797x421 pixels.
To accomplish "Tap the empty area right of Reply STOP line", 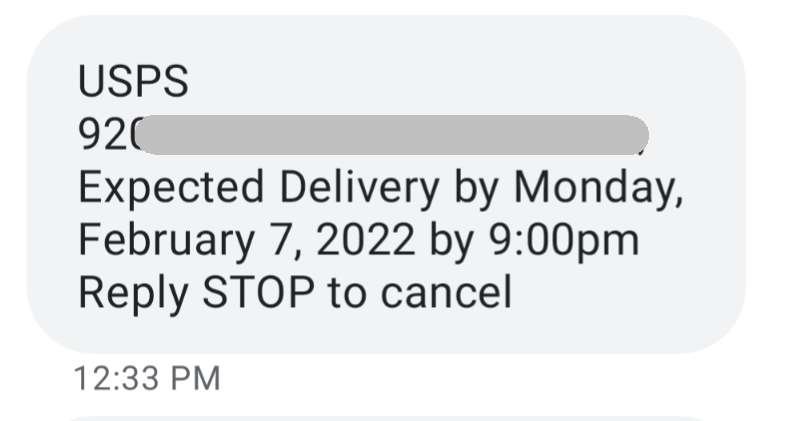I will [x=625, y=293].
